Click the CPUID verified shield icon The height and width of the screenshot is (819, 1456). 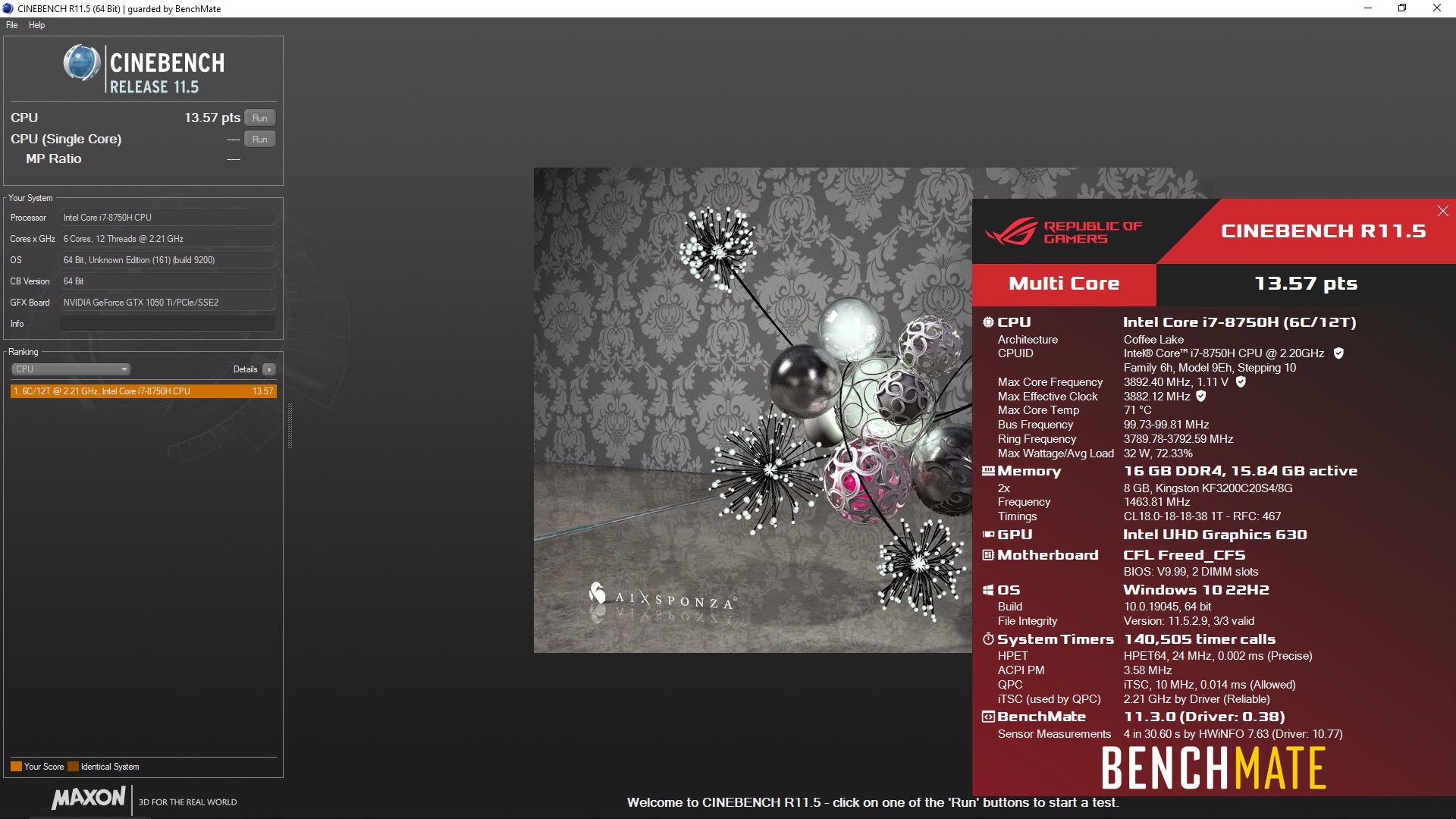(1338, 353)
